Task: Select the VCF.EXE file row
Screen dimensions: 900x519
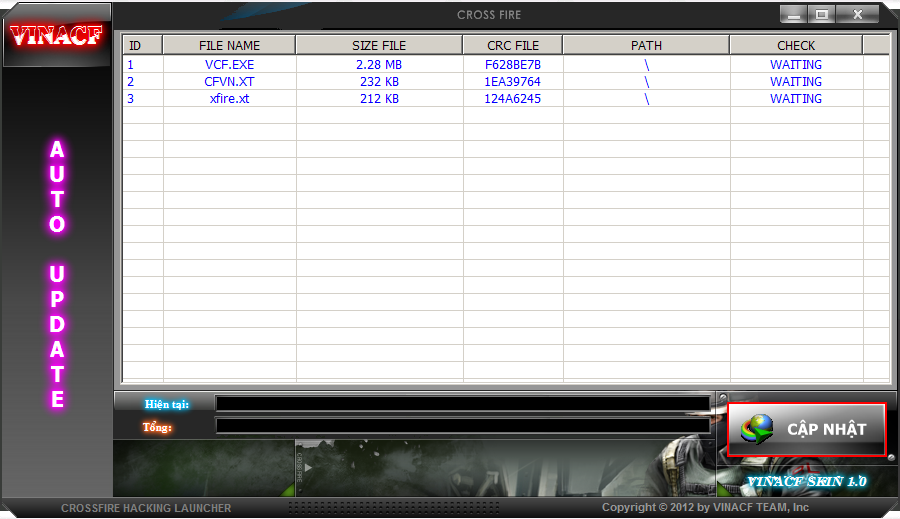Action: pos(506,64)
